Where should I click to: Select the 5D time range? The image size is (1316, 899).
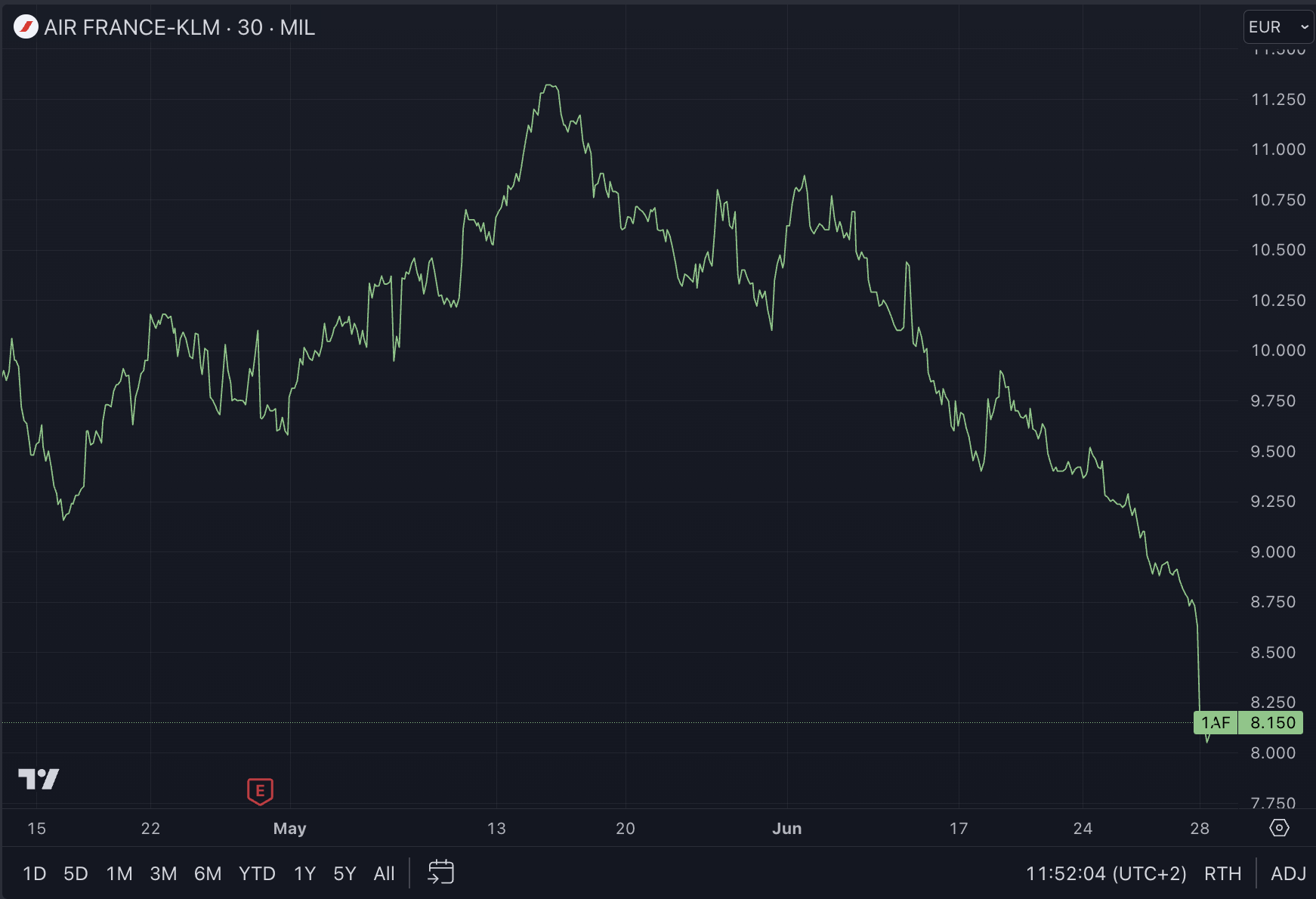pos(76,873)
